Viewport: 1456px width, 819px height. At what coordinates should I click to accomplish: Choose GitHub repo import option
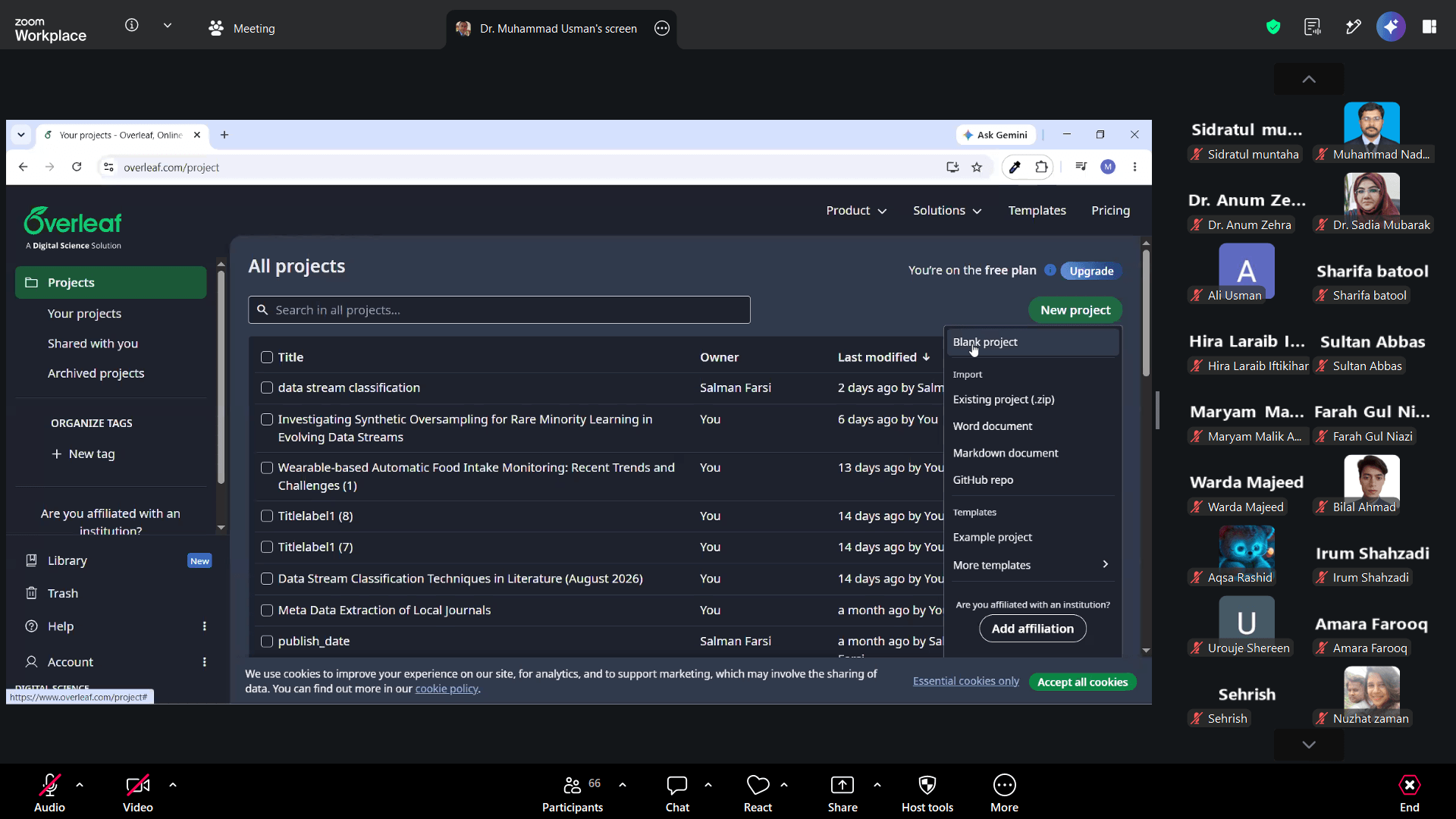[1031, 480]
